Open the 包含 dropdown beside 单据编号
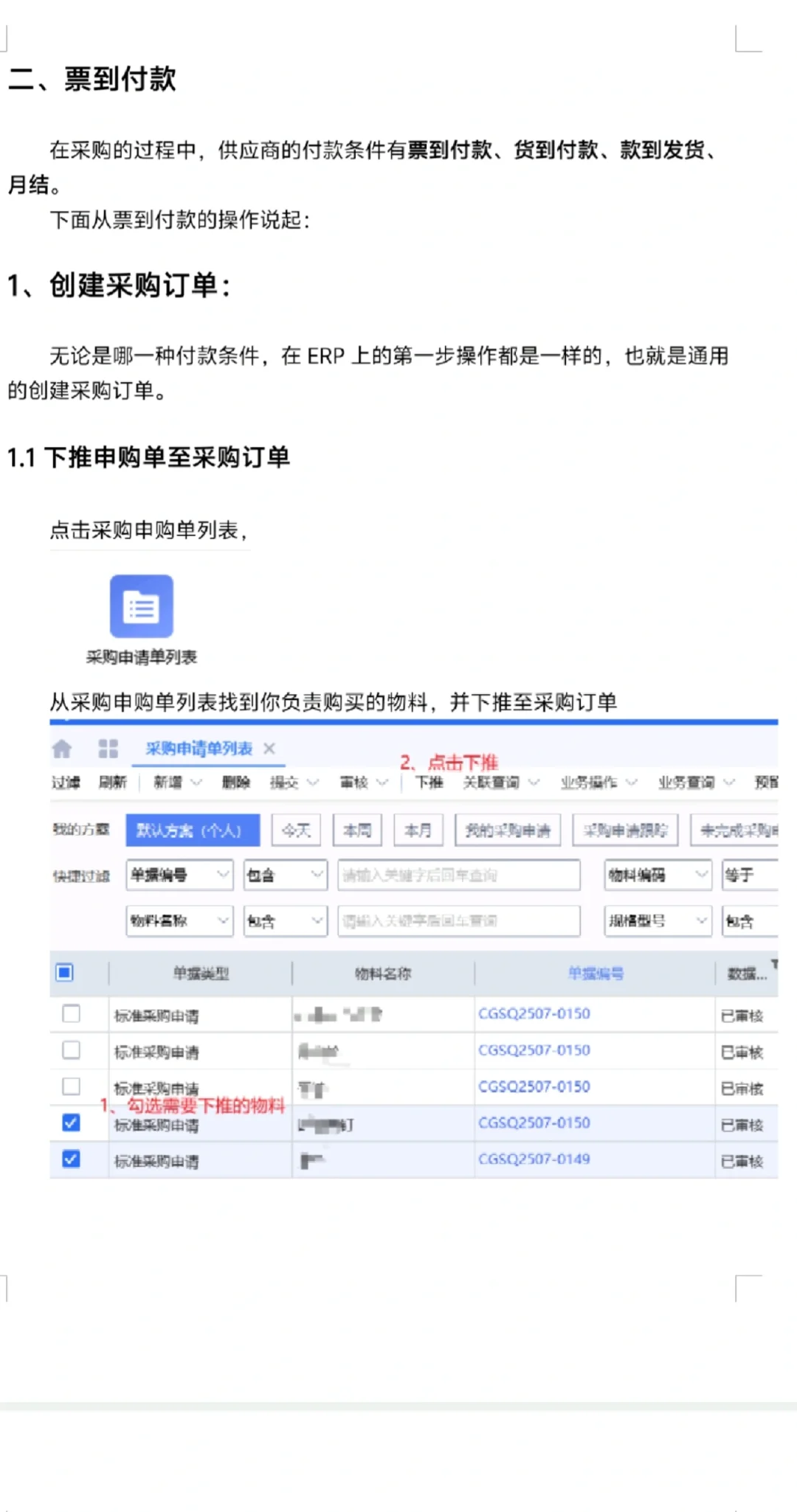Image resolution: width=797 pixels, height=1512 pixels. coord(286,875)
